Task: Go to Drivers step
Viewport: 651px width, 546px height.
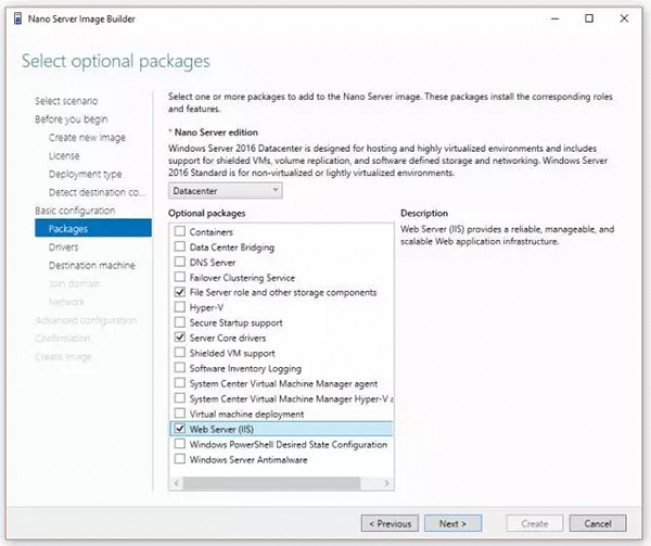Action: coord(63,247)
